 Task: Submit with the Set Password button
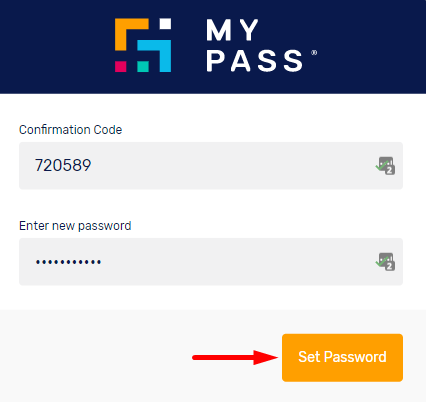point(342,357)
